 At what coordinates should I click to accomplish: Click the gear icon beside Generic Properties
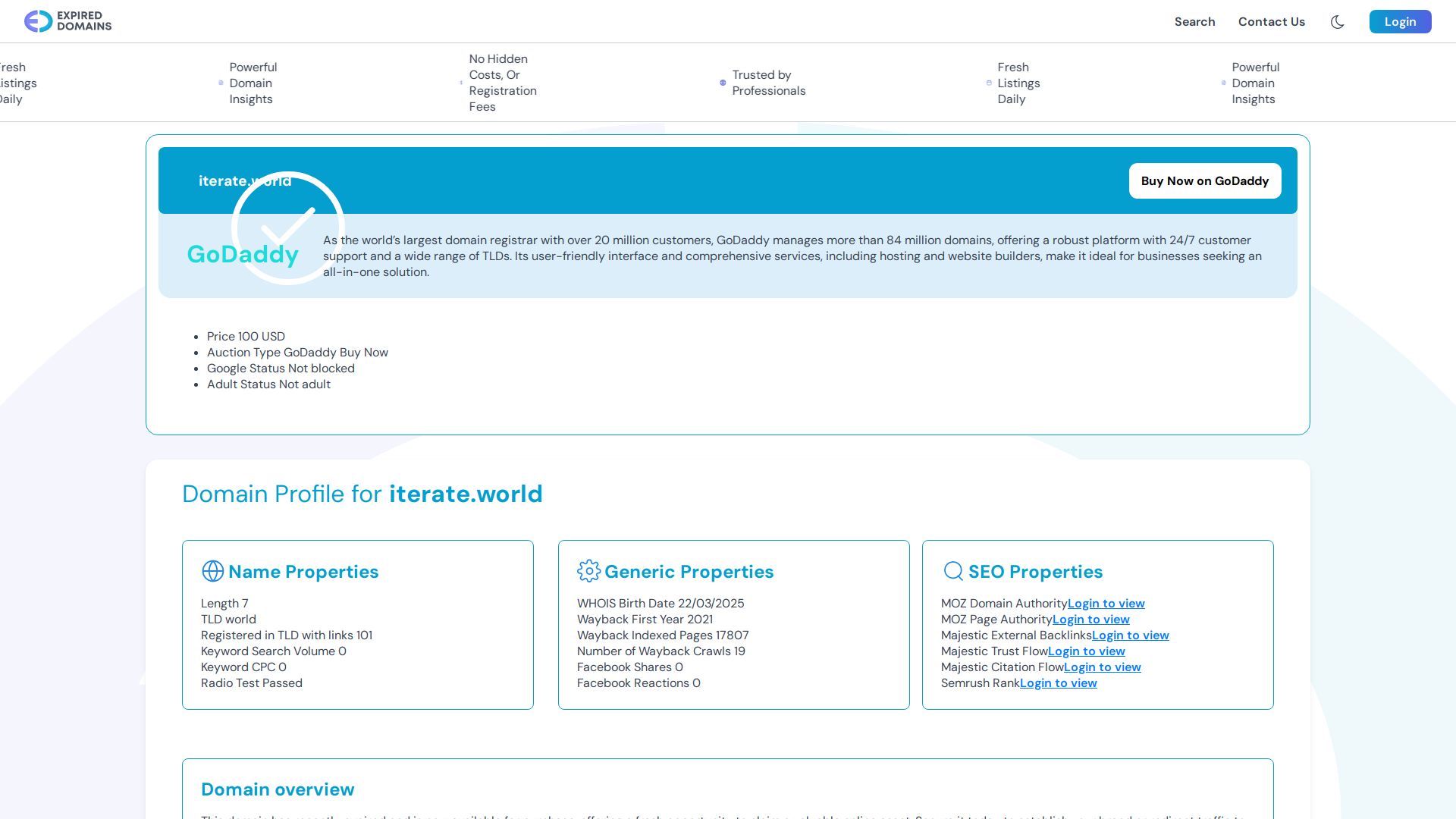point(588,571)
